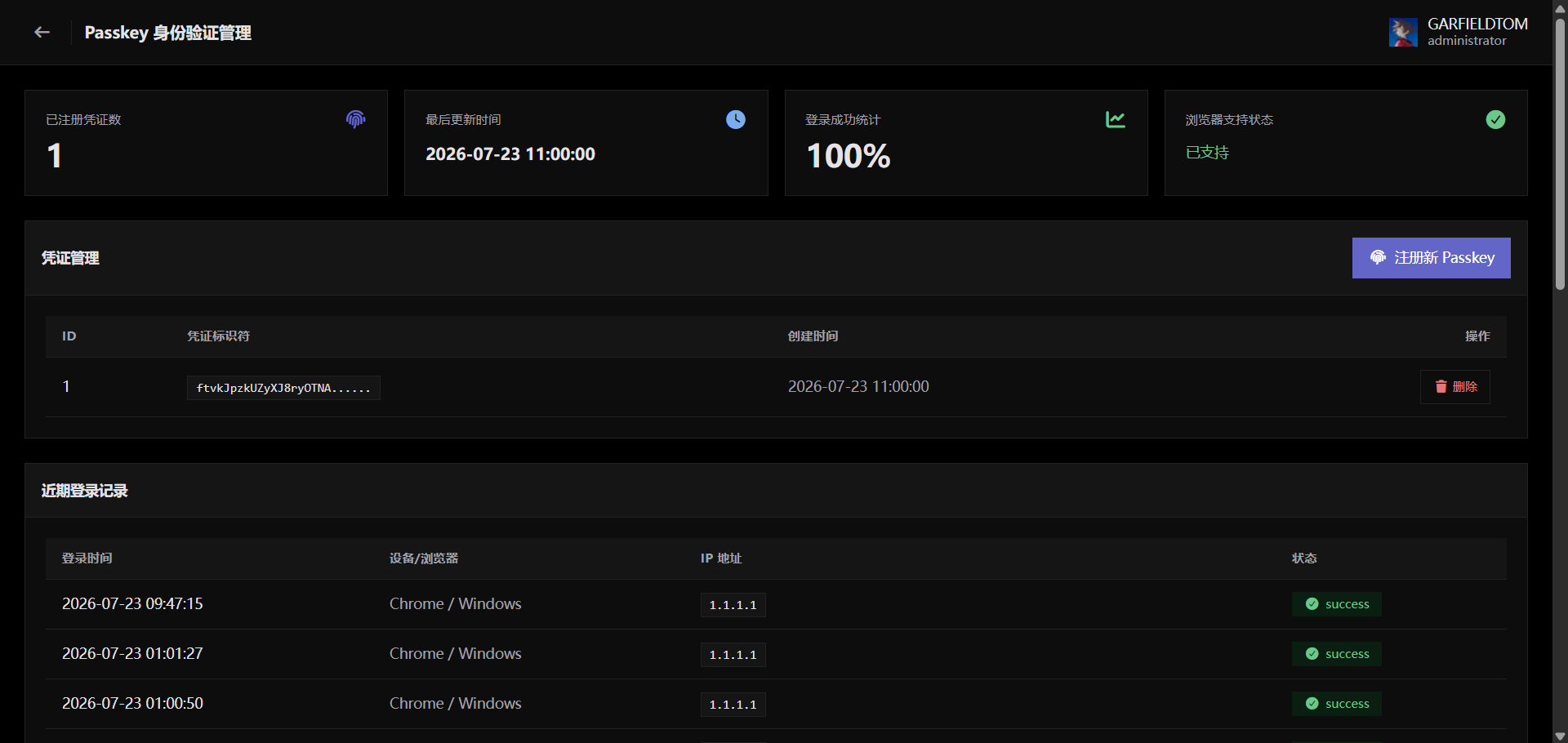
Task: Click the 已支持 status text
Action: 1207,153
